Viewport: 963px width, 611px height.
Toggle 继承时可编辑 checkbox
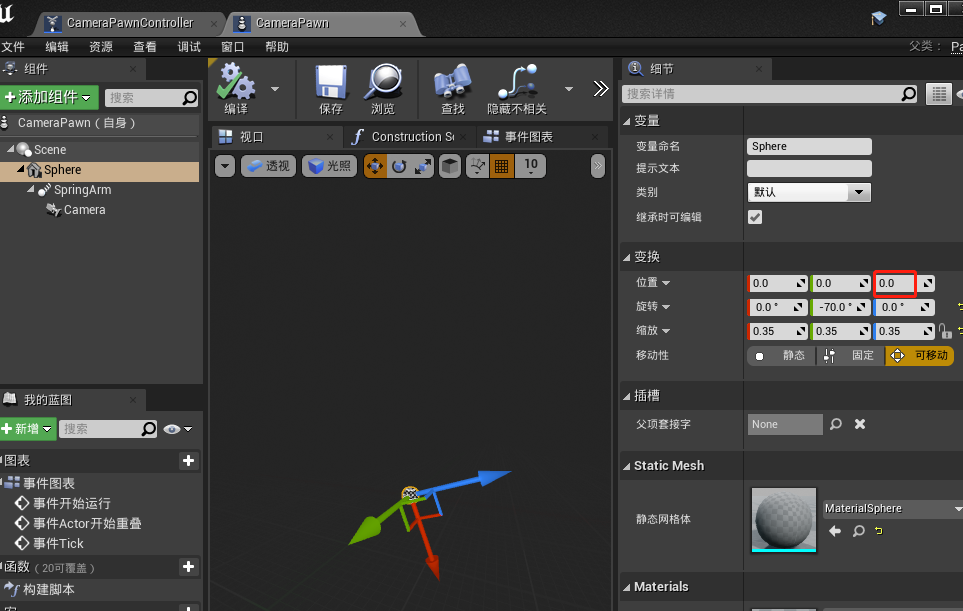point(755,217)
